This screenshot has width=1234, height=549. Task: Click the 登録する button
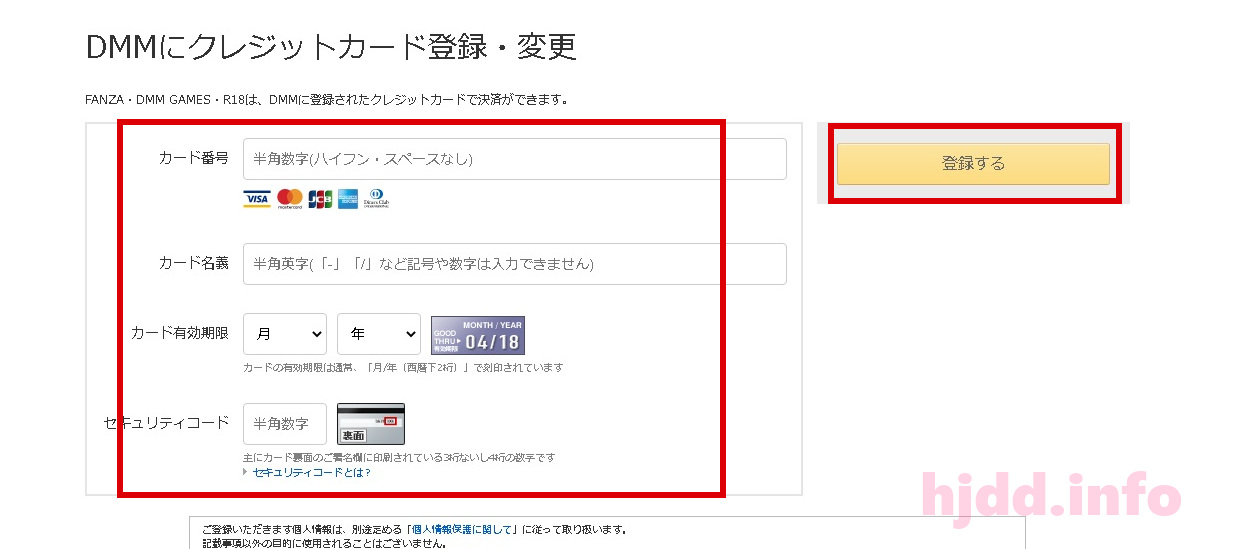tap(973, 164)
